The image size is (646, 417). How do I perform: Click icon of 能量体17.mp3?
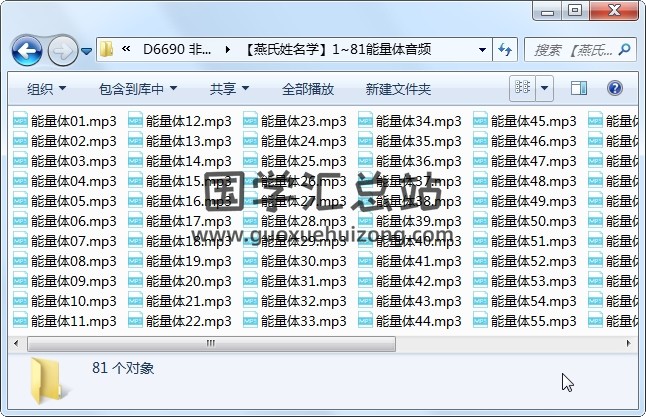[x=135, y=221]
